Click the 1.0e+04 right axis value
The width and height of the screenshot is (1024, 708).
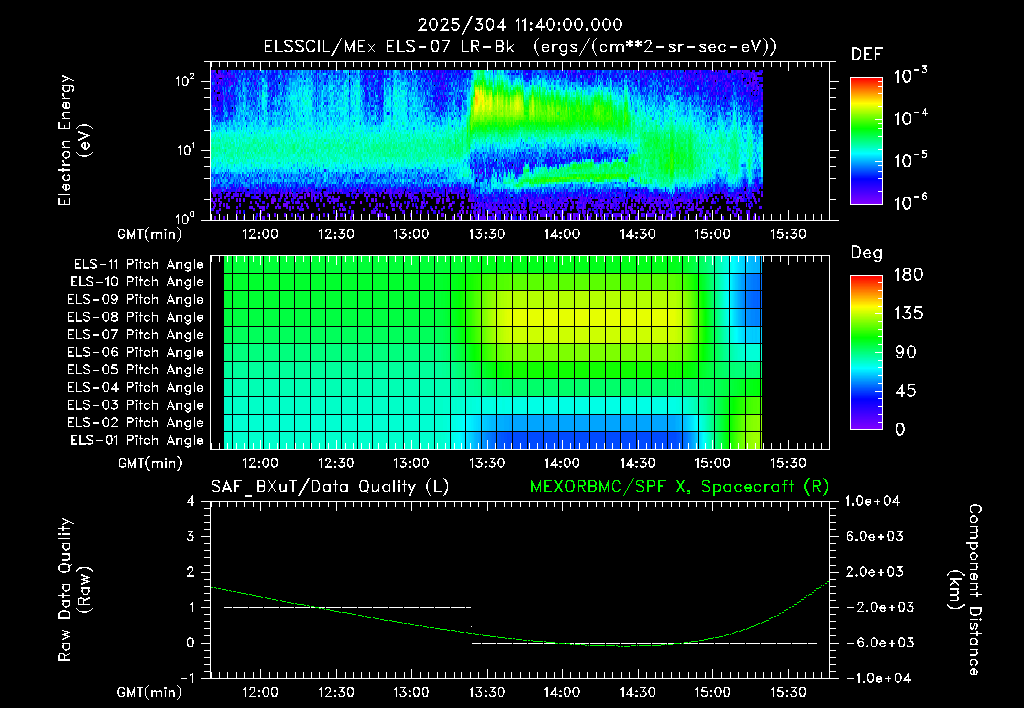pyautogui.click(x=873, y=501)
